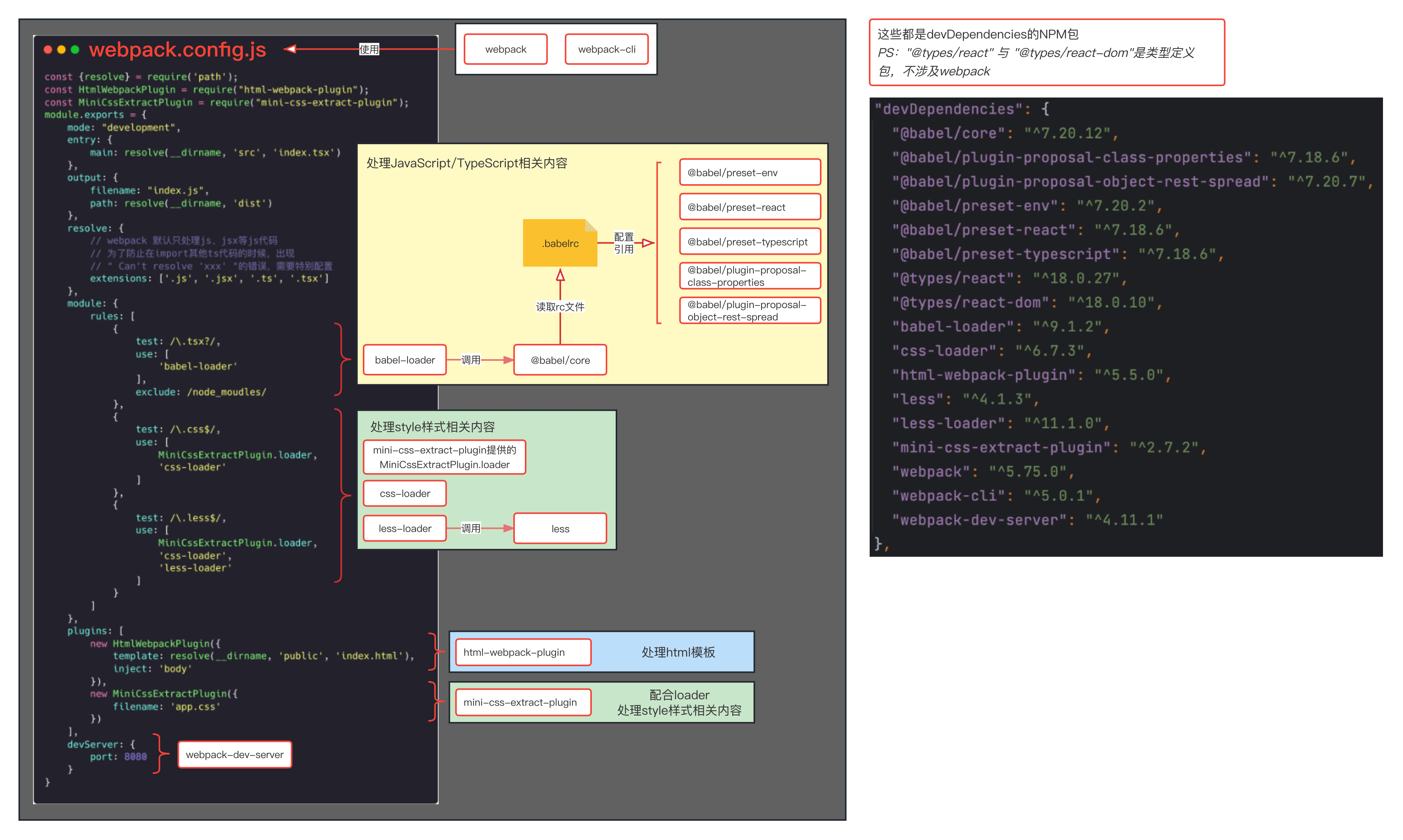Click the extensions array code line
Viewport: 1403px width, 840px height.
pyautogui.click(x=209, y=278)
